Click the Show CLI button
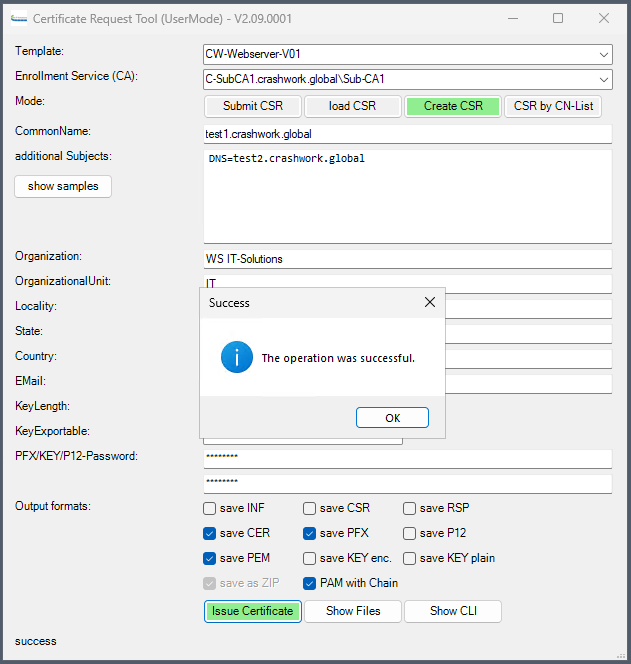This screenshot has width=631, height=664. [x=453, y=611]
